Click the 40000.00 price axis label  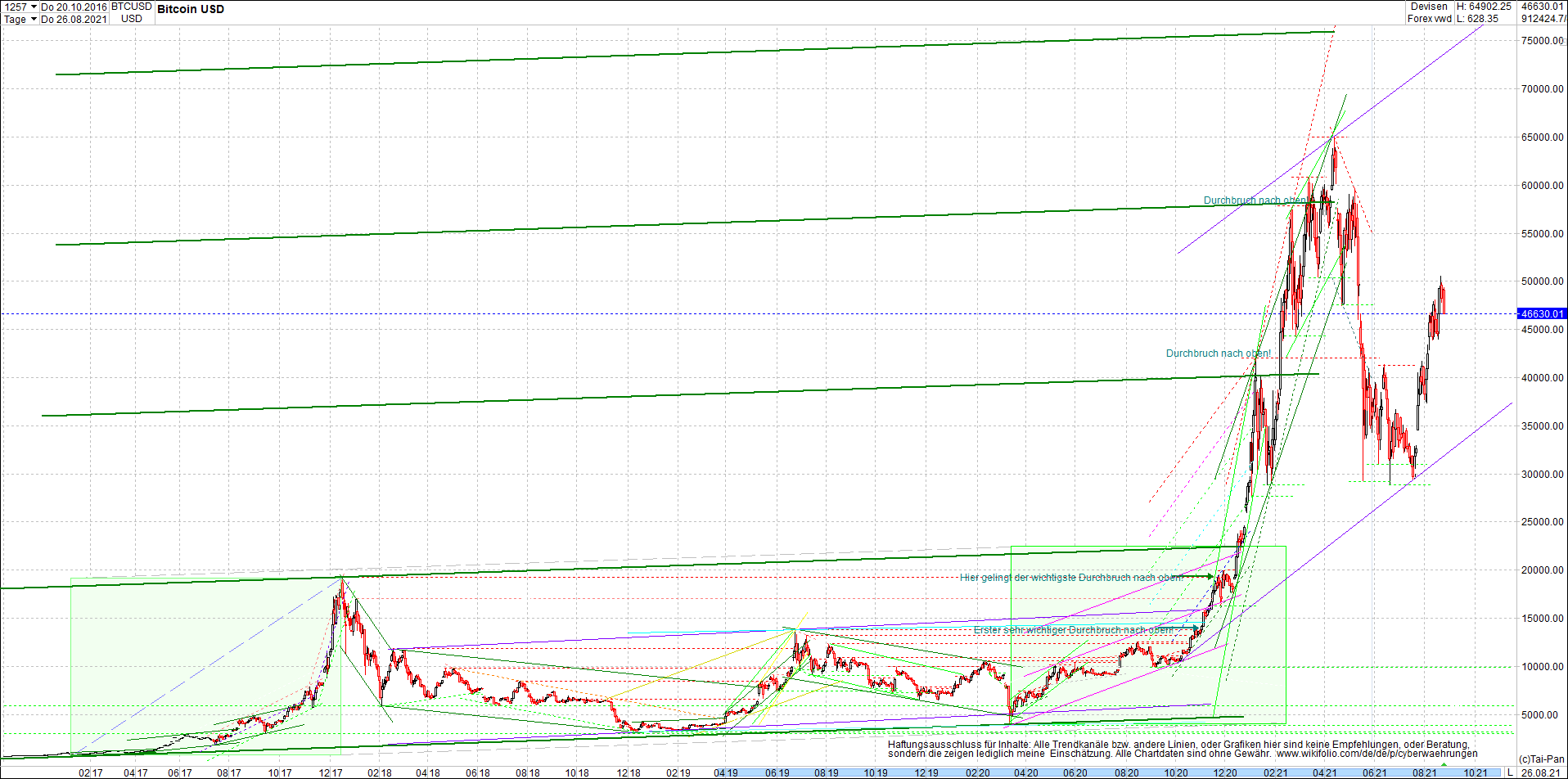(1543, 378)
